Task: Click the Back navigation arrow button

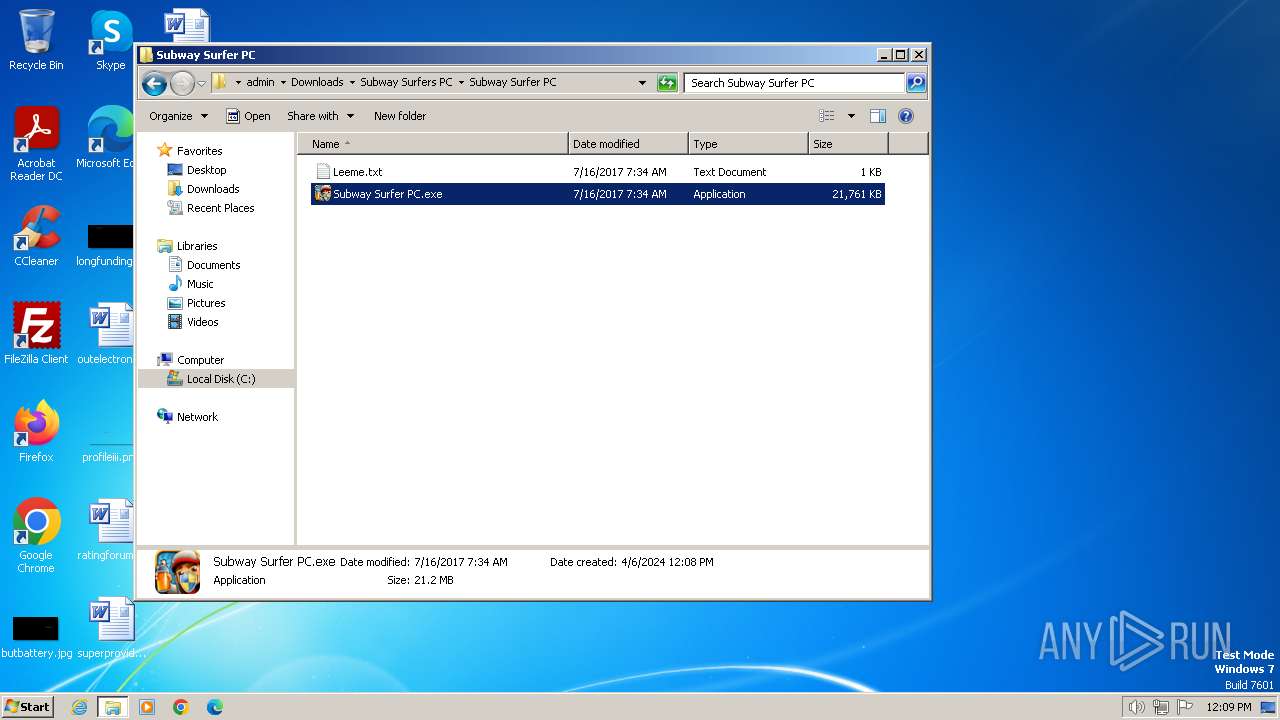Action: (154, 83)
